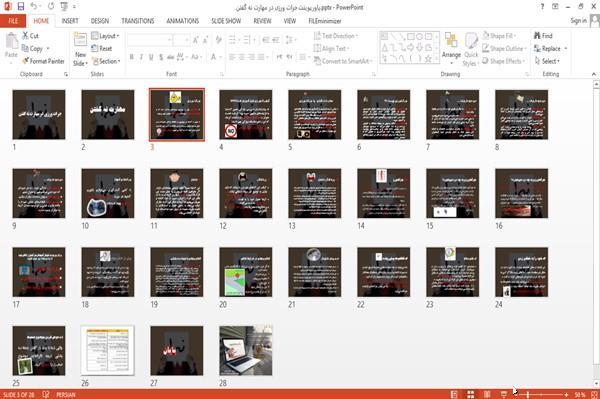600x399 pixels.
Task: Open Shape Fill dropdown
Action: (x=499, y=36)
